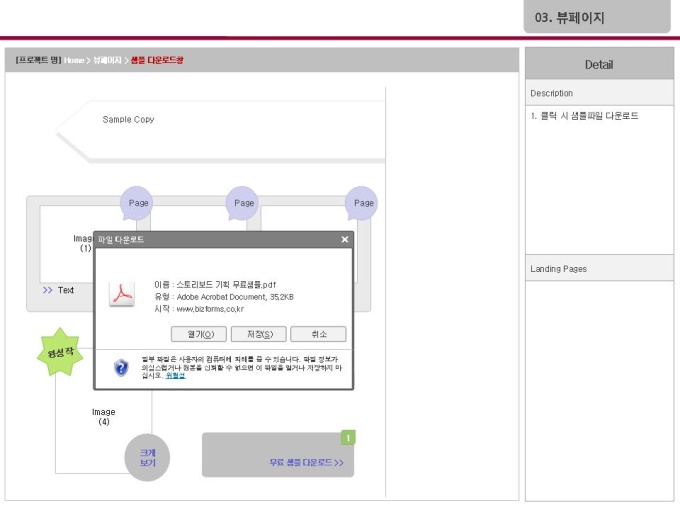Click the 취소 button
Viewport: 680px width, 510px height.
pos(318,334)
